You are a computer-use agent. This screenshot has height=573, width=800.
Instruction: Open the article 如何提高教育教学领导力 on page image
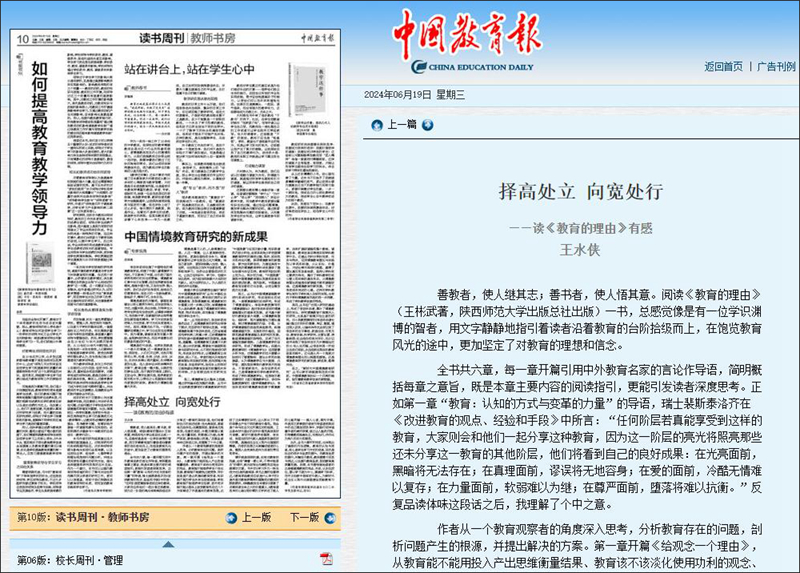click(39, 148)
